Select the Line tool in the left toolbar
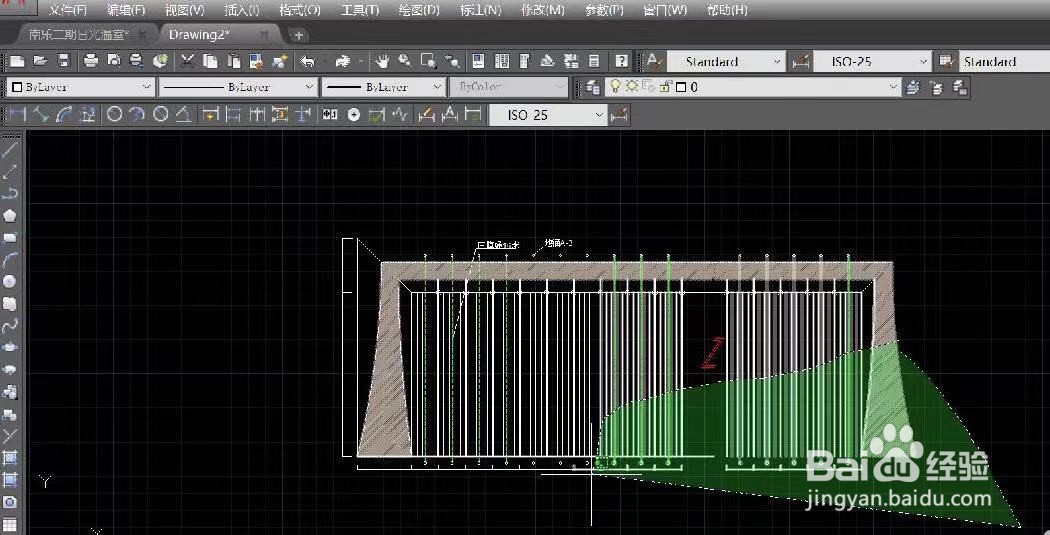Screen dimensions: 1050x535 (x=10, y=150)
